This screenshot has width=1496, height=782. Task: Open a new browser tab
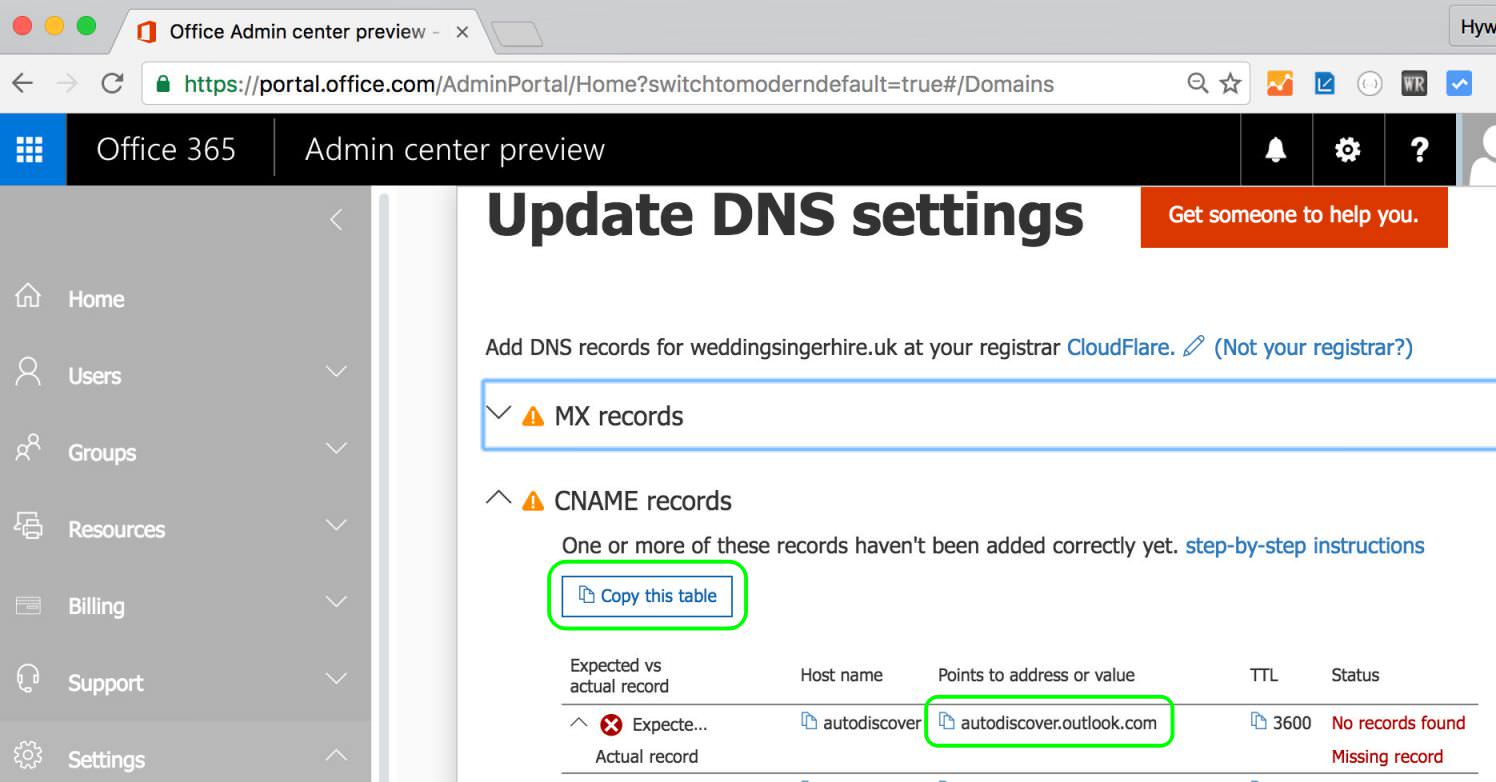point(517,34)
